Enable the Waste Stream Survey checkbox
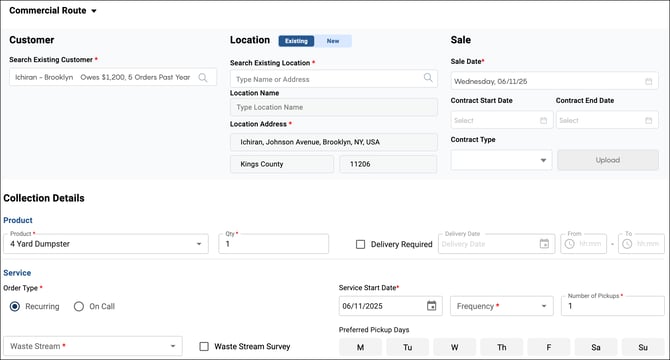Screen dimensions: 670x360 (x=204, y=346)
